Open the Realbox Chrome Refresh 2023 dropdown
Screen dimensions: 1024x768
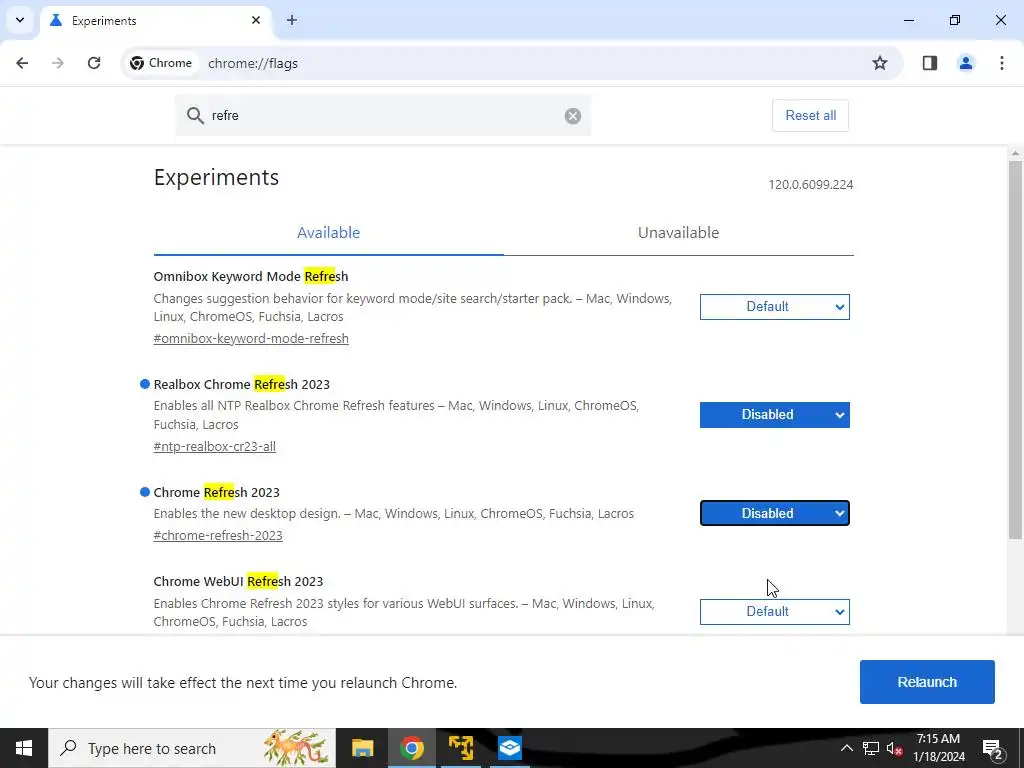(x=775, y=415)
